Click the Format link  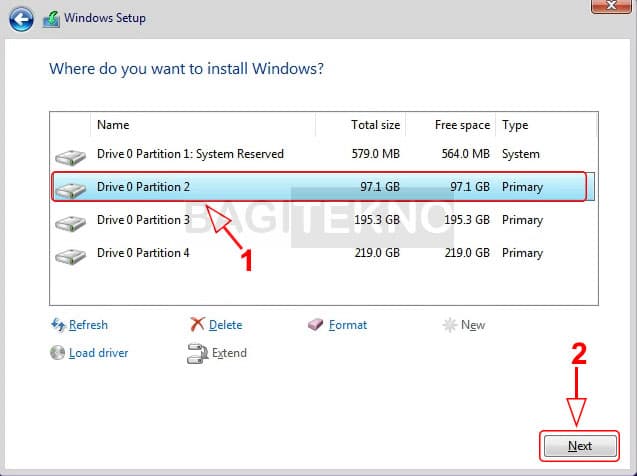(x=348, y=325)
